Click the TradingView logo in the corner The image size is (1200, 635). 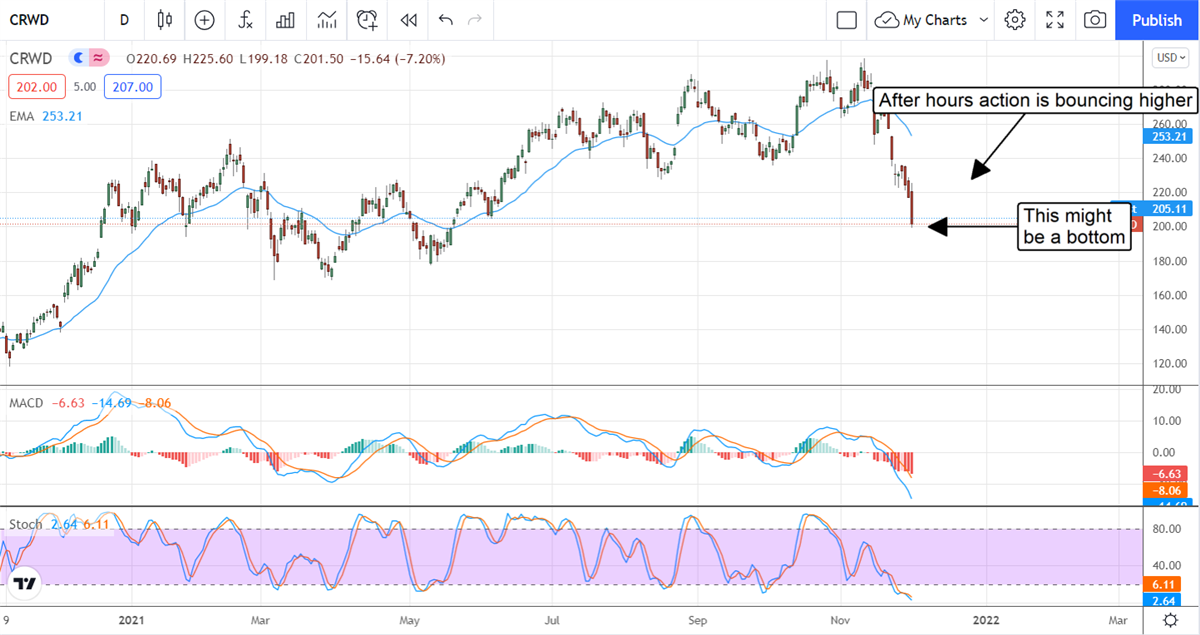point(25,583)
